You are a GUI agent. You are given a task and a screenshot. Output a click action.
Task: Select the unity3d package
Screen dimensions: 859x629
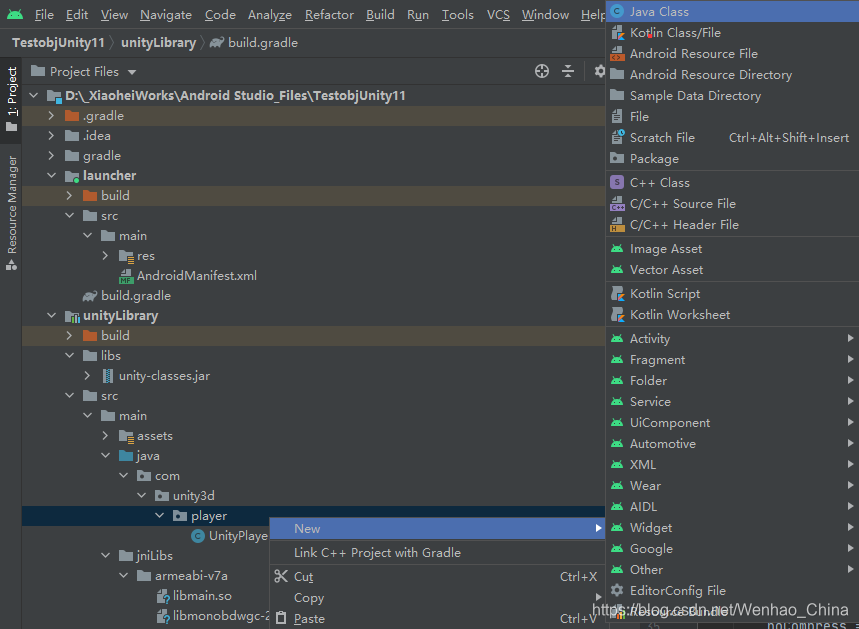(x=185, y=496)
